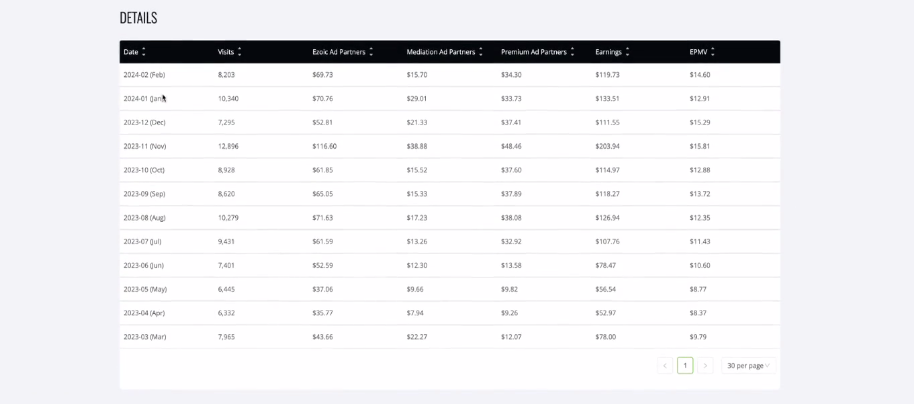This screenshot has width=914, height=404.
Task: Click the $133.51 earnings value
Action: pyautogui.click(x=607, y=99)
